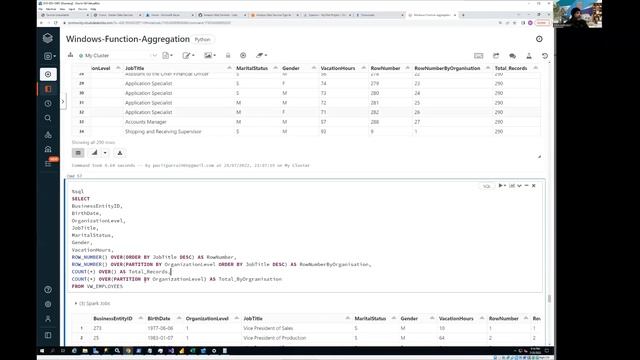Click the keyboard shortcuts icon
This screenshot has width=640, height=360.
point(479,56)
